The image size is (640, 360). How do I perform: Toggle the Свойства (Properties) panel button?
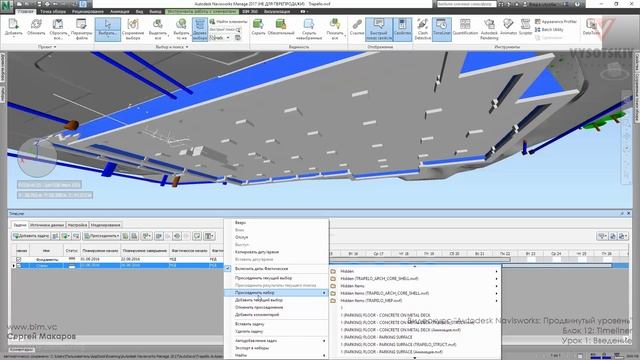point(402,29)
